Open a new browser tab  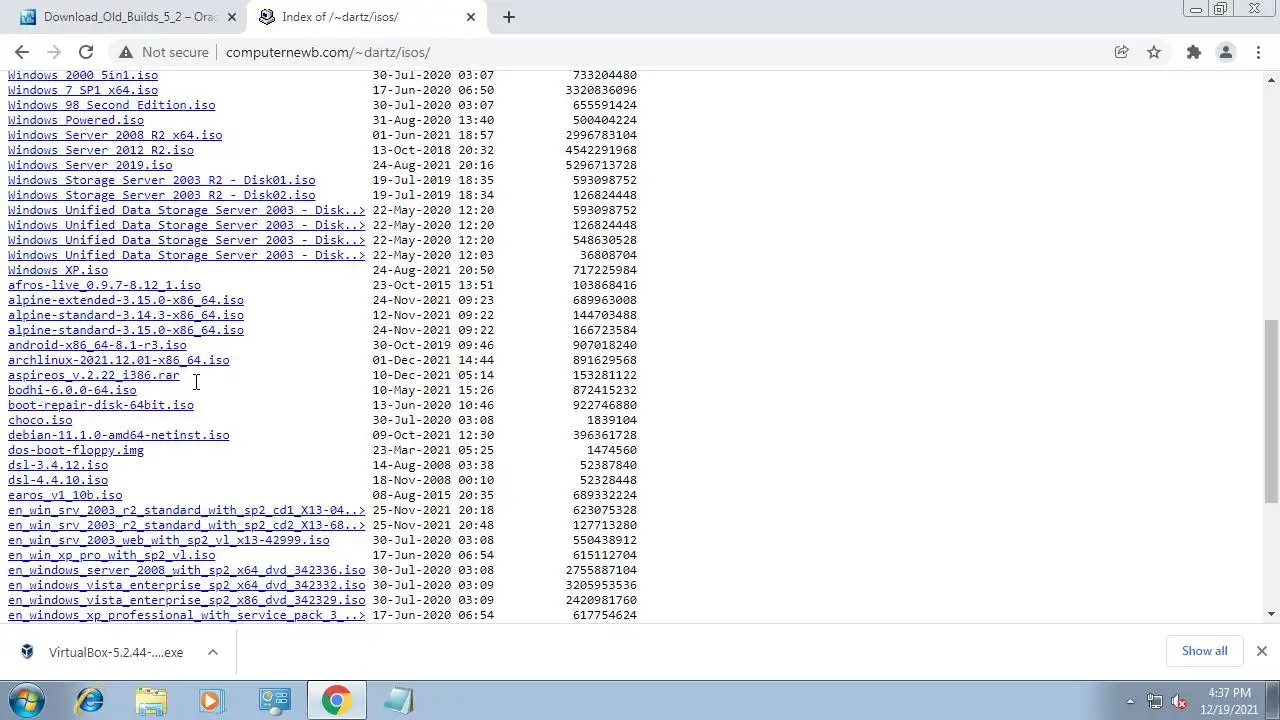tap(508, 17)
